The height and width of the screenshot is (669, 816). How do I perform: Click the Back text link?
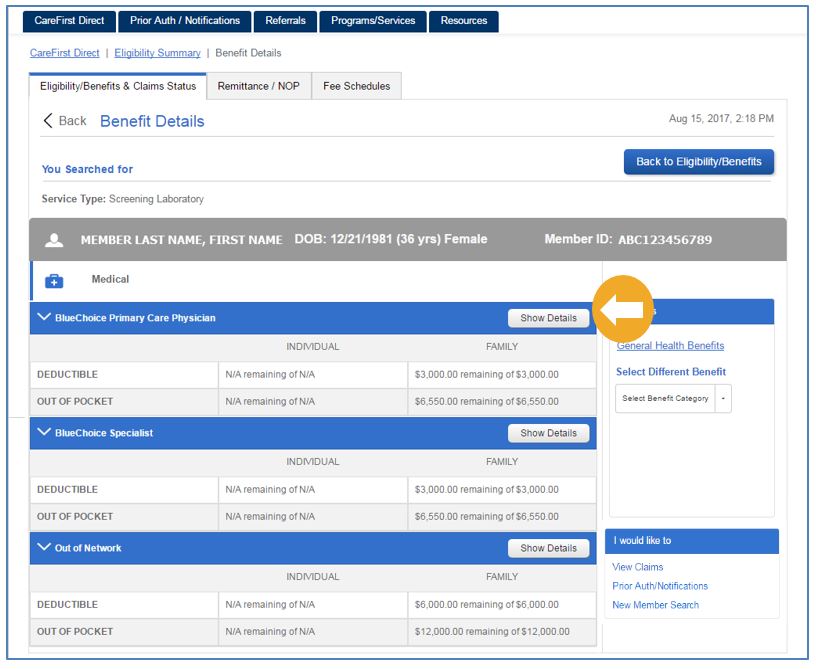click(72, 121)
